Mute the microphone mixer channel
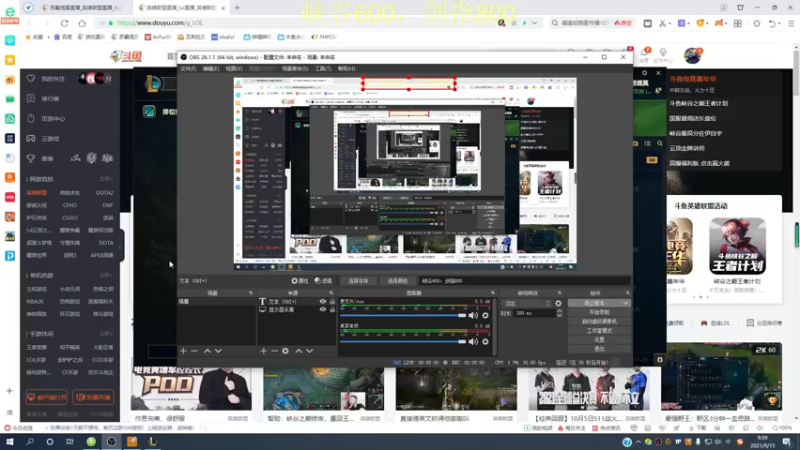The image size is (800, 450). pos(473,315)
